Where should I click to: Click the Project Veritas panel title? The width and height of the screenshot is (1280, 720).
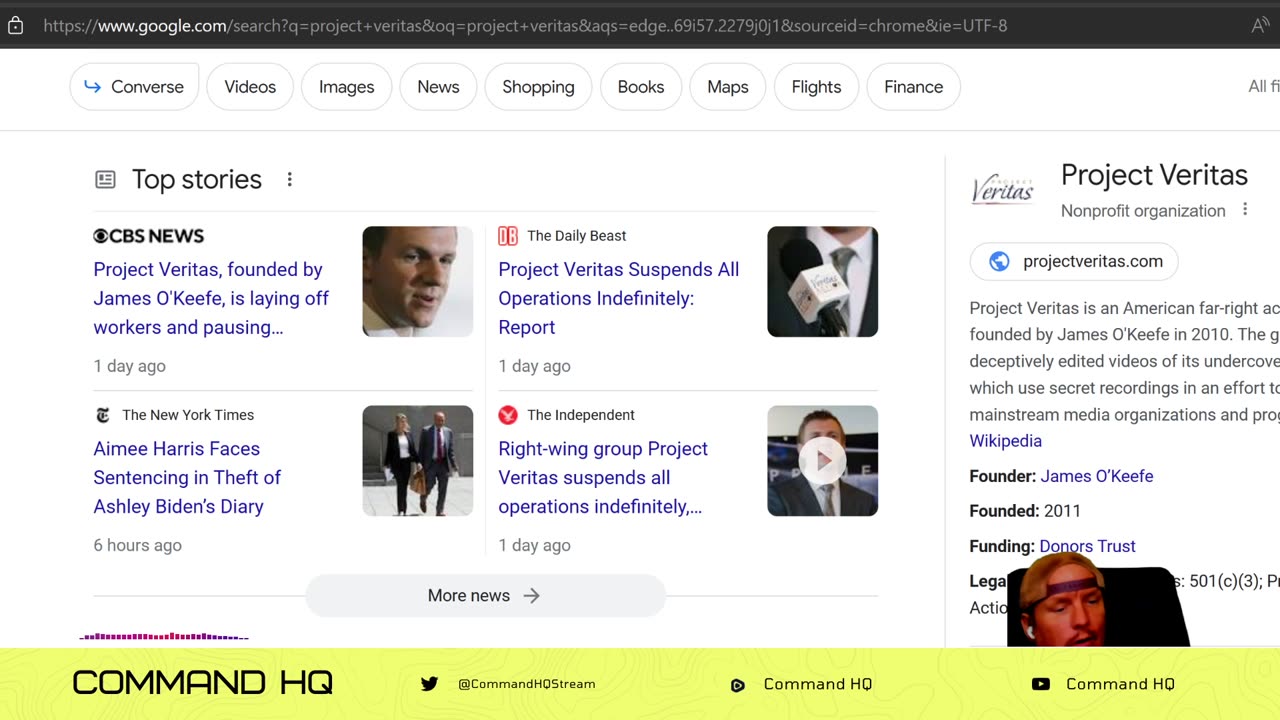click(x=1154, y=175)
